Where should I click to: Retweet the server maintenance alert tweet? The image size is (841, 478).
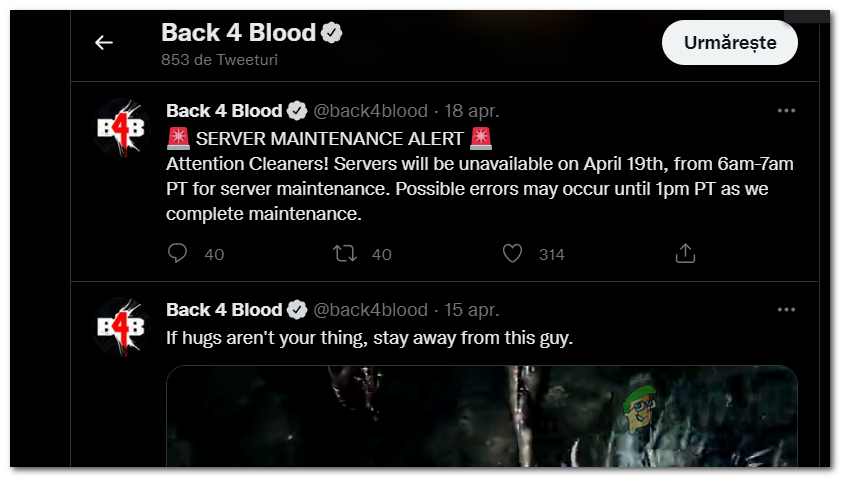pyautogui.click(x=344, y=254)
